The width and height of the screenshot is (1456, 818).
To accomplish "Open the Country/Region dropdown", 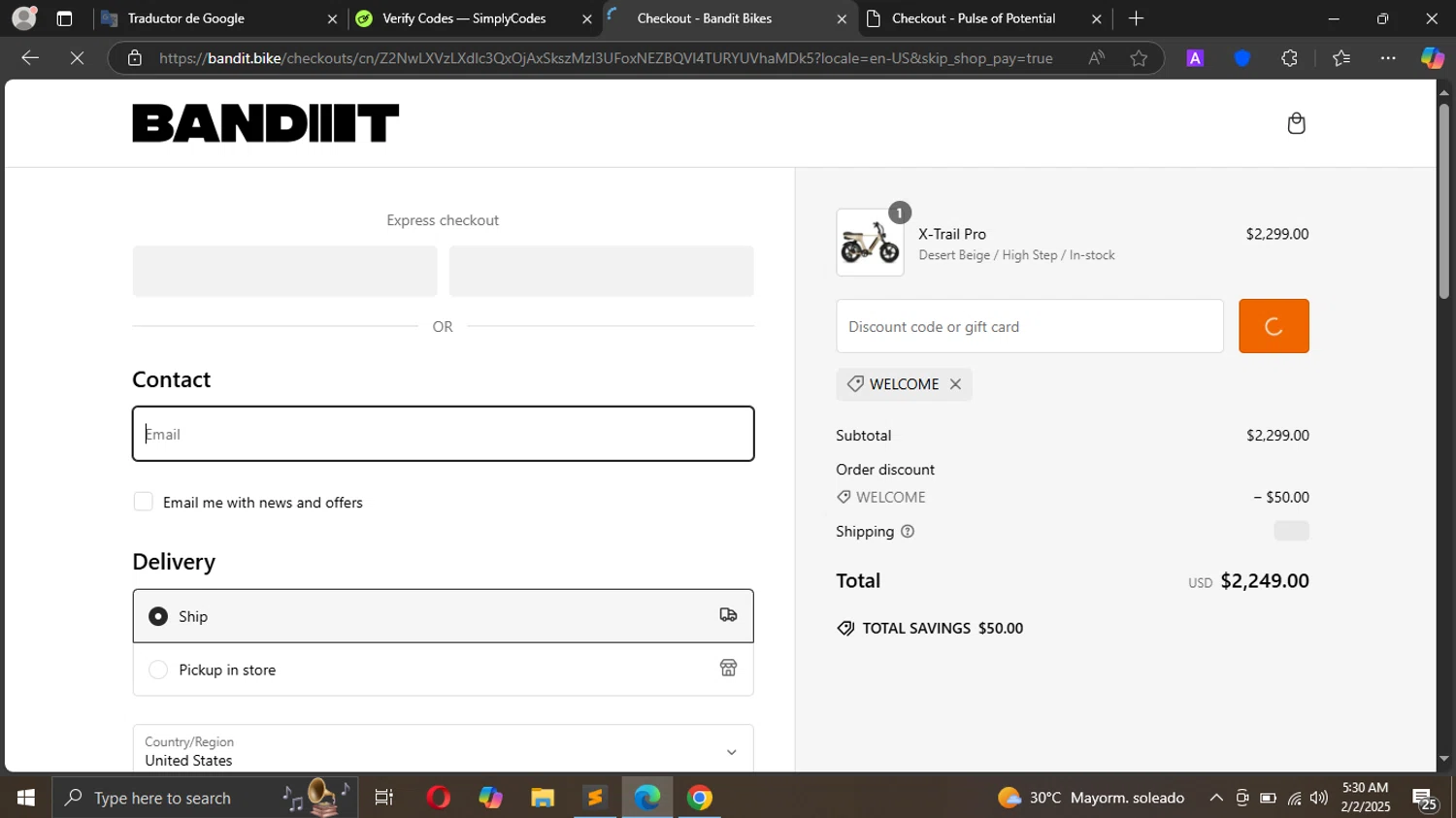I will [x=443, y=751].
